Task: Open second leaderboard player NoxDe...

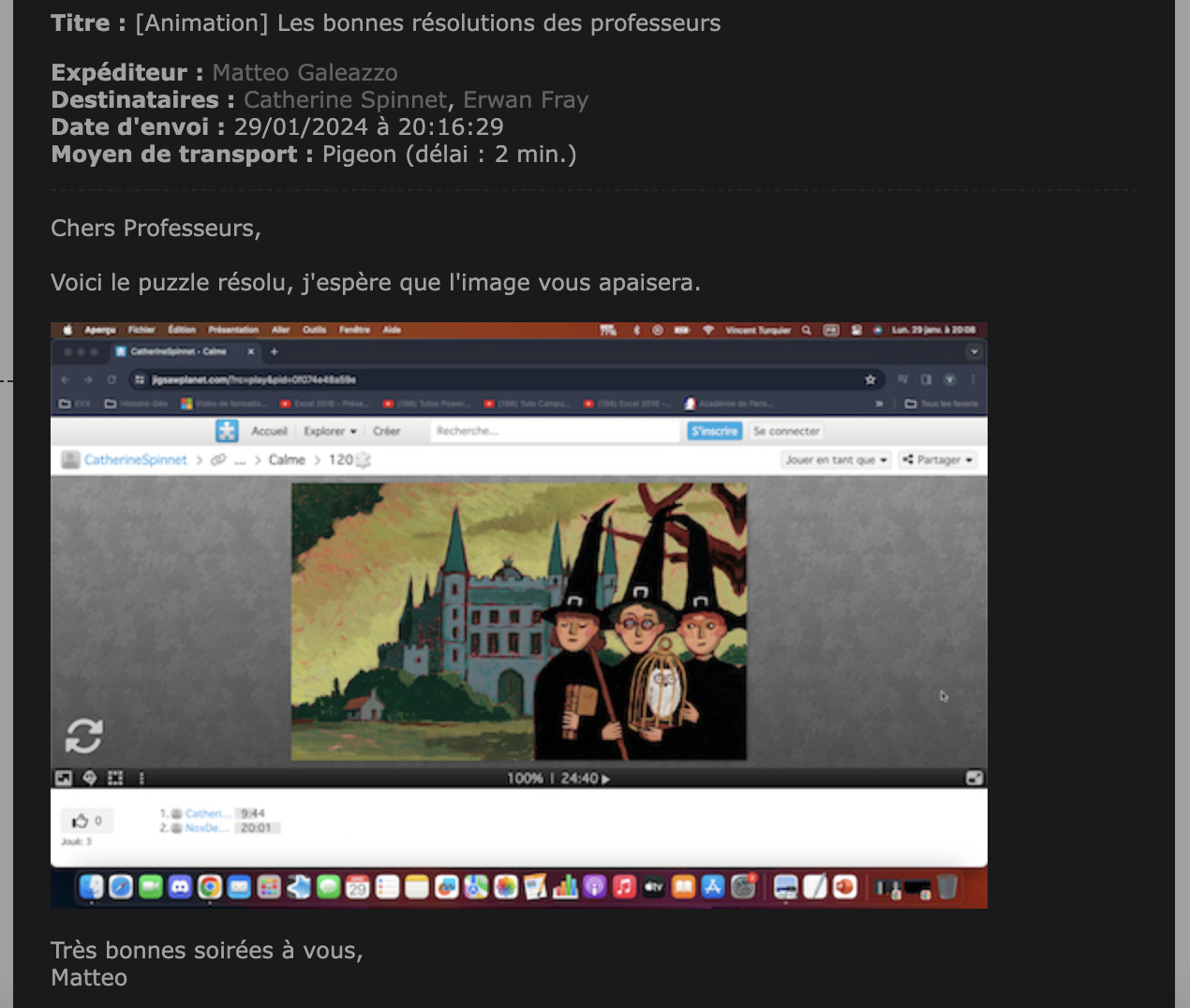Action: pos(206,828)
